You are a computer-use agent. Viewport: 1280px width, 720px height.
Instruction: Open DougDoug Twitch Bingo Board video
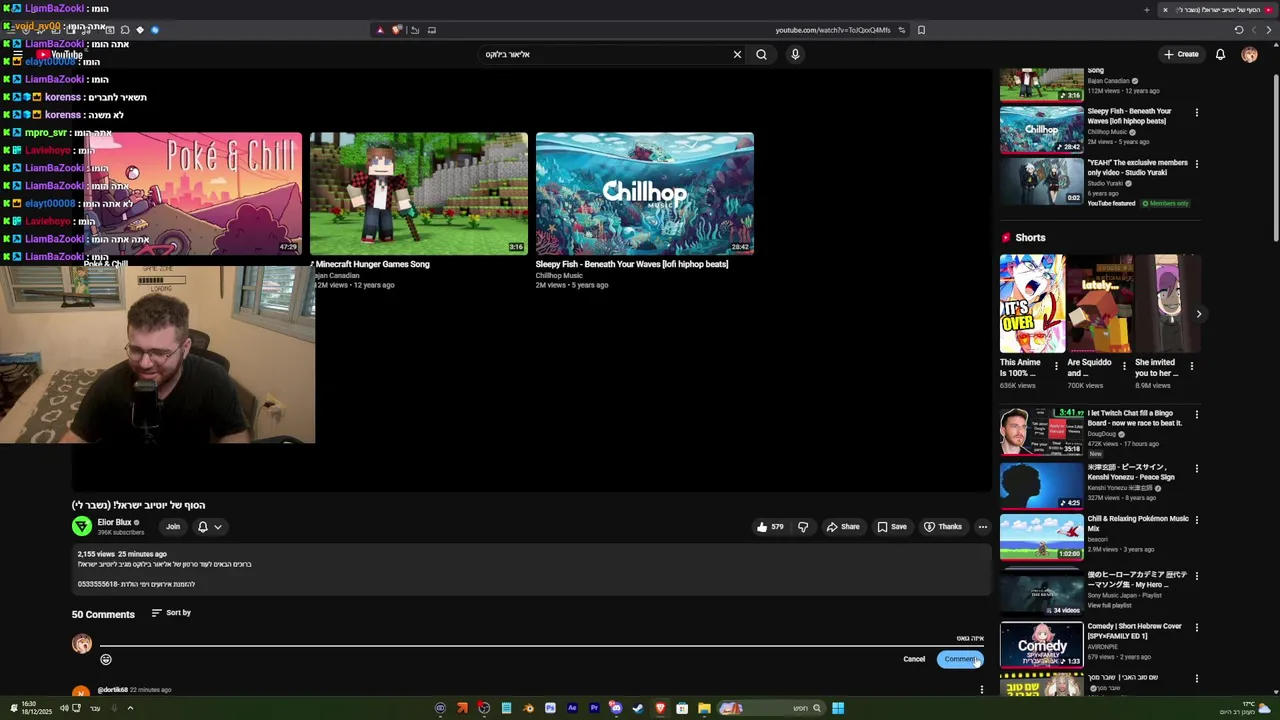(1042, 431)
